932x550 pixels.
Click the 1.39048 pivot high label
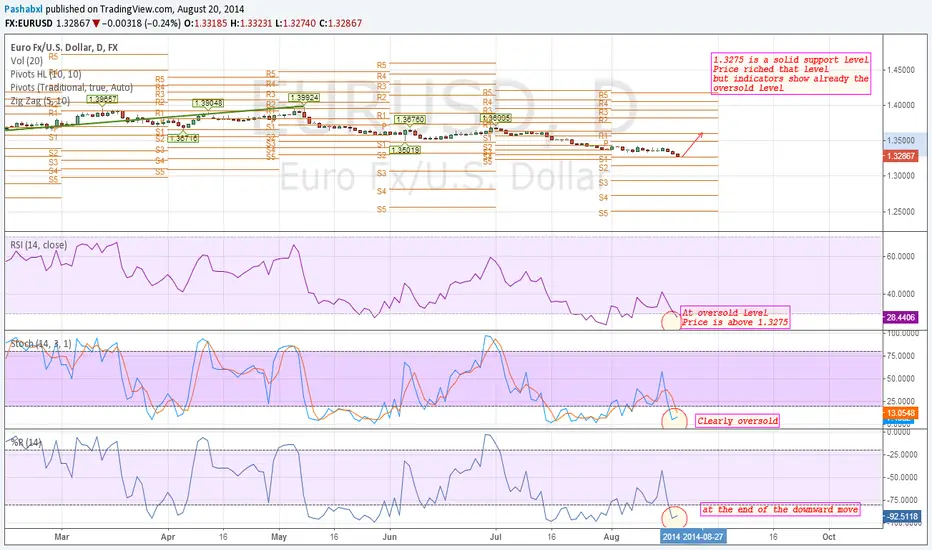point(209,103)
